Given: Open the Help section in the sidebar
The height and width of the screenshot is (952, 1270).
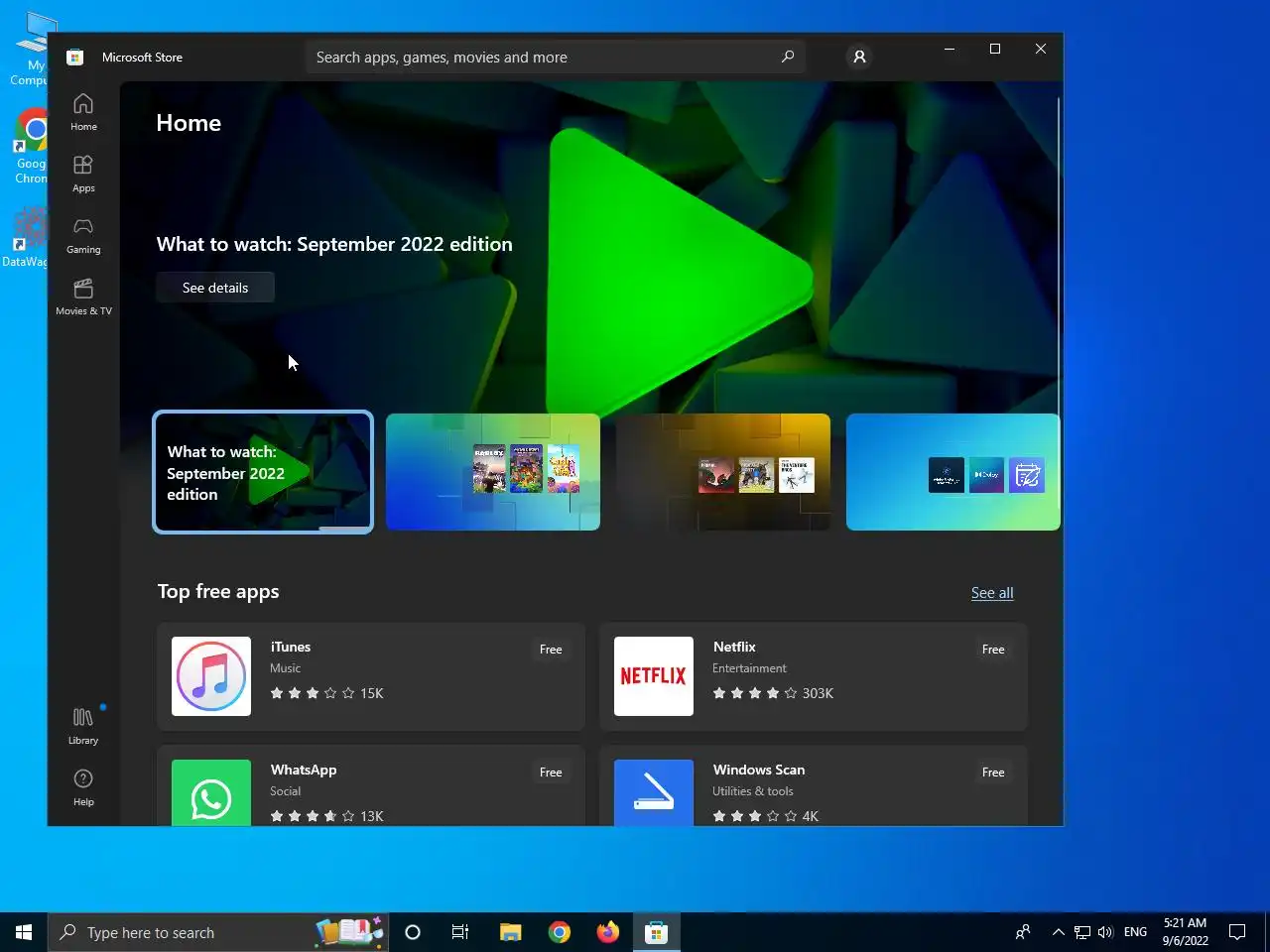Looking at the screenshot, I should click(83, 787).
